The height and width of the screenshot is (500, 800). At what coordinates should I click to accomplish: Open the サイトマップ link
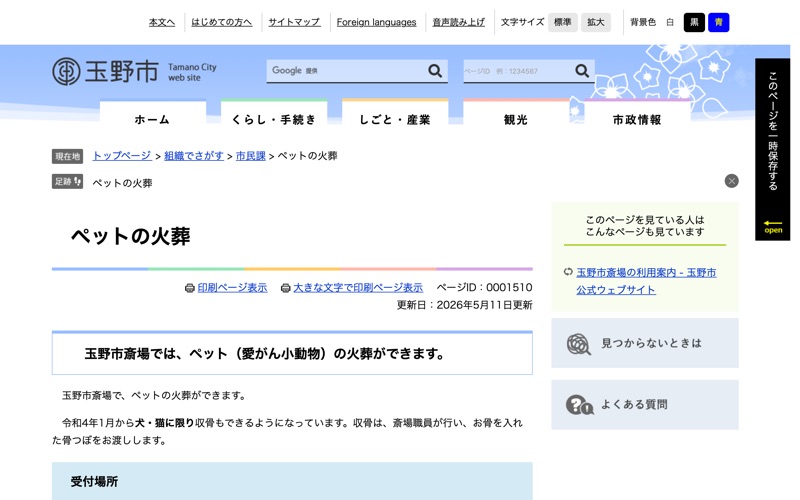(294, 22)
